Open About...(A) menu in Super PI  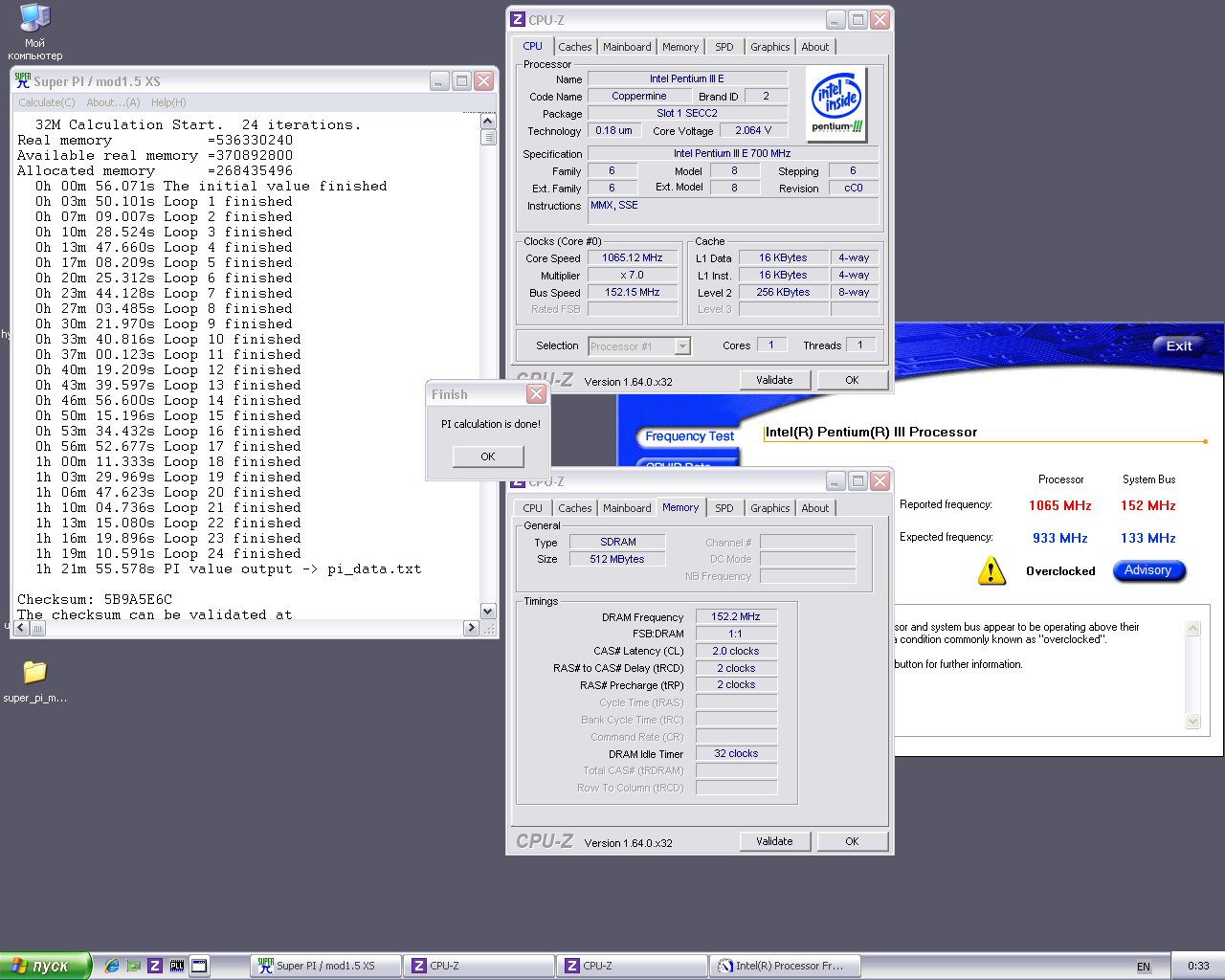tap(113, 102)
